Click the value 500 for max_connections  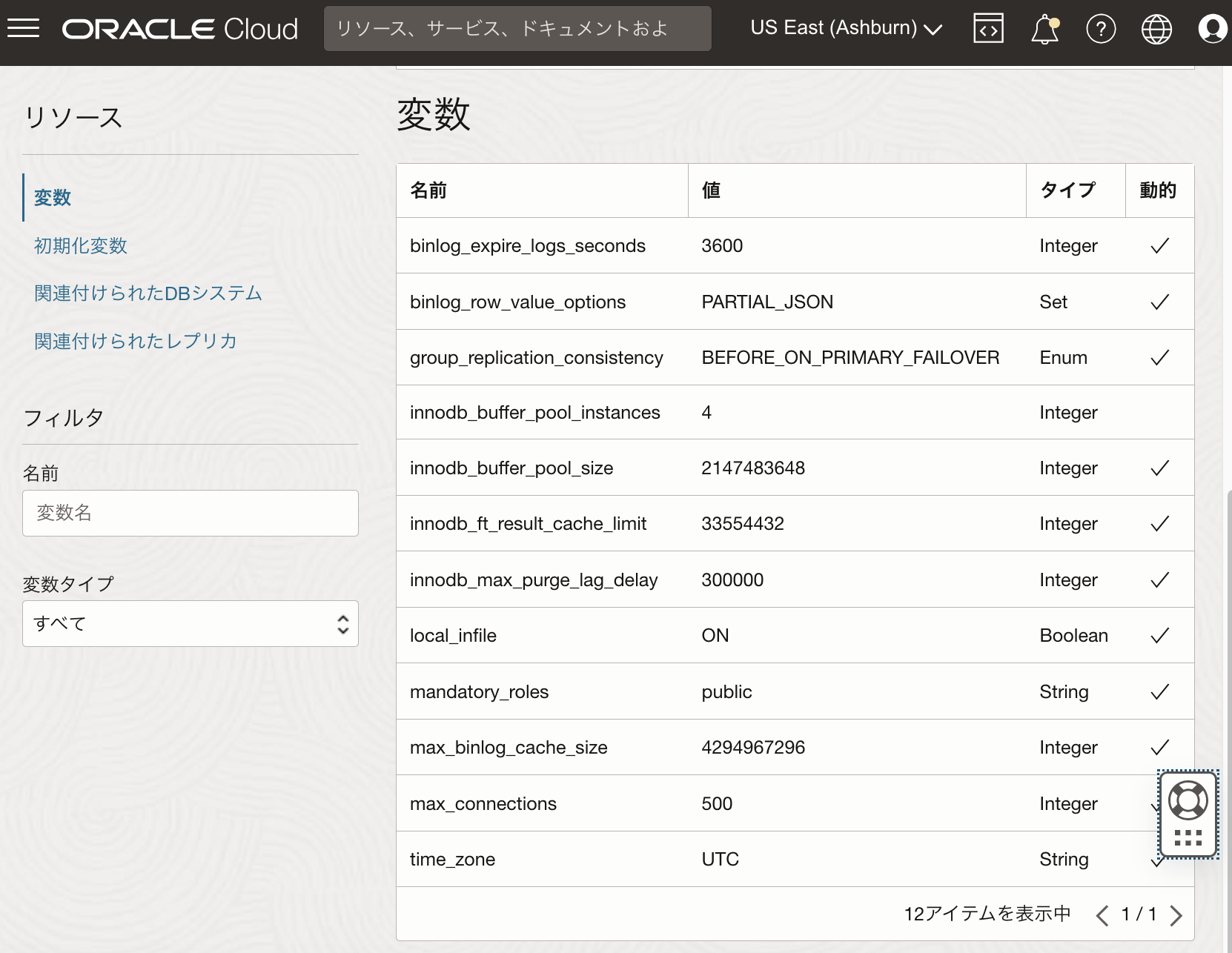click(717, 804)
